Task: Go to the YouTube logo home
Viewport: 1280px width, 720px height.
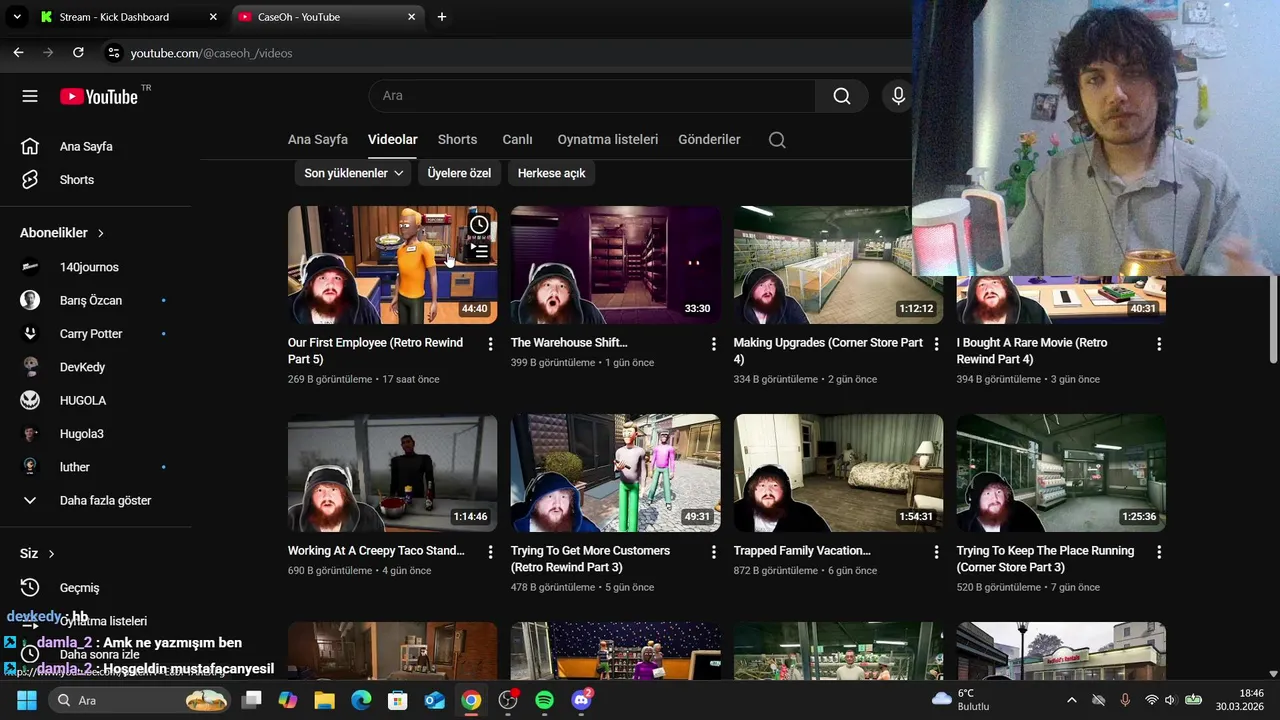Action: point(99,96)
